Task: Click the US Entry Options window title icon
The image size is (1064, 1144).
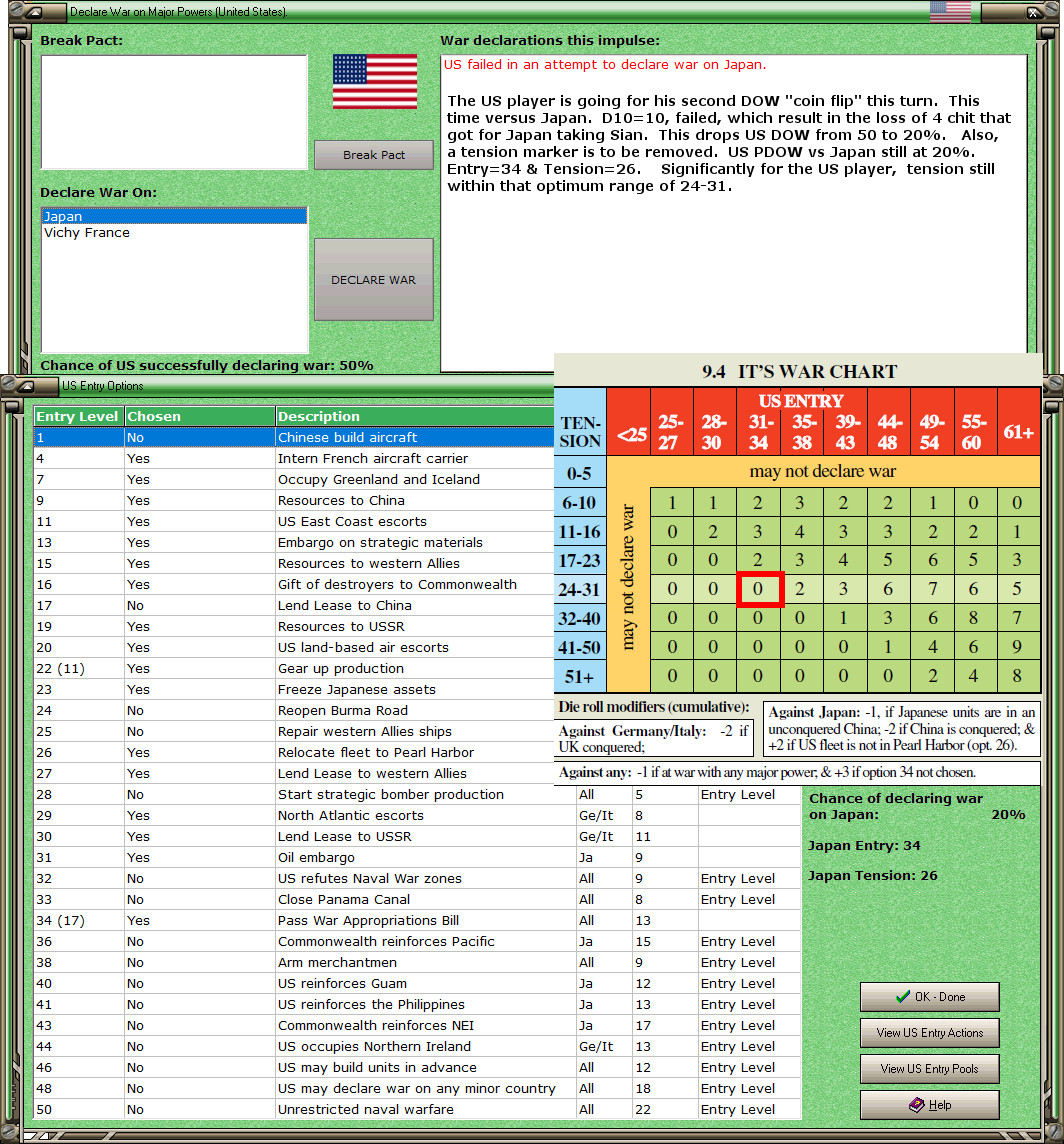Action: click(x=26, y=385)
